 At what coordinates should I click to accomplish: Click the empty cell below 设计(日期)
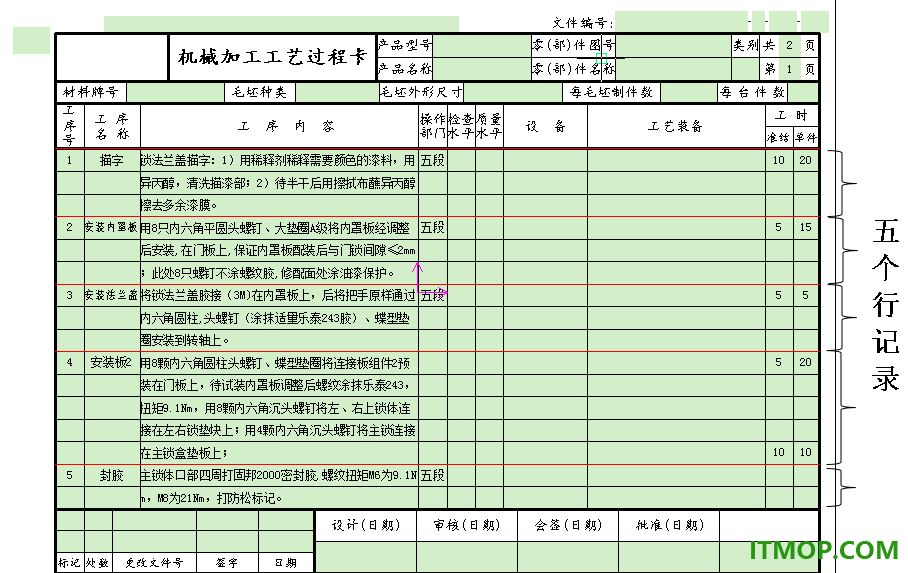click(366, 557)
